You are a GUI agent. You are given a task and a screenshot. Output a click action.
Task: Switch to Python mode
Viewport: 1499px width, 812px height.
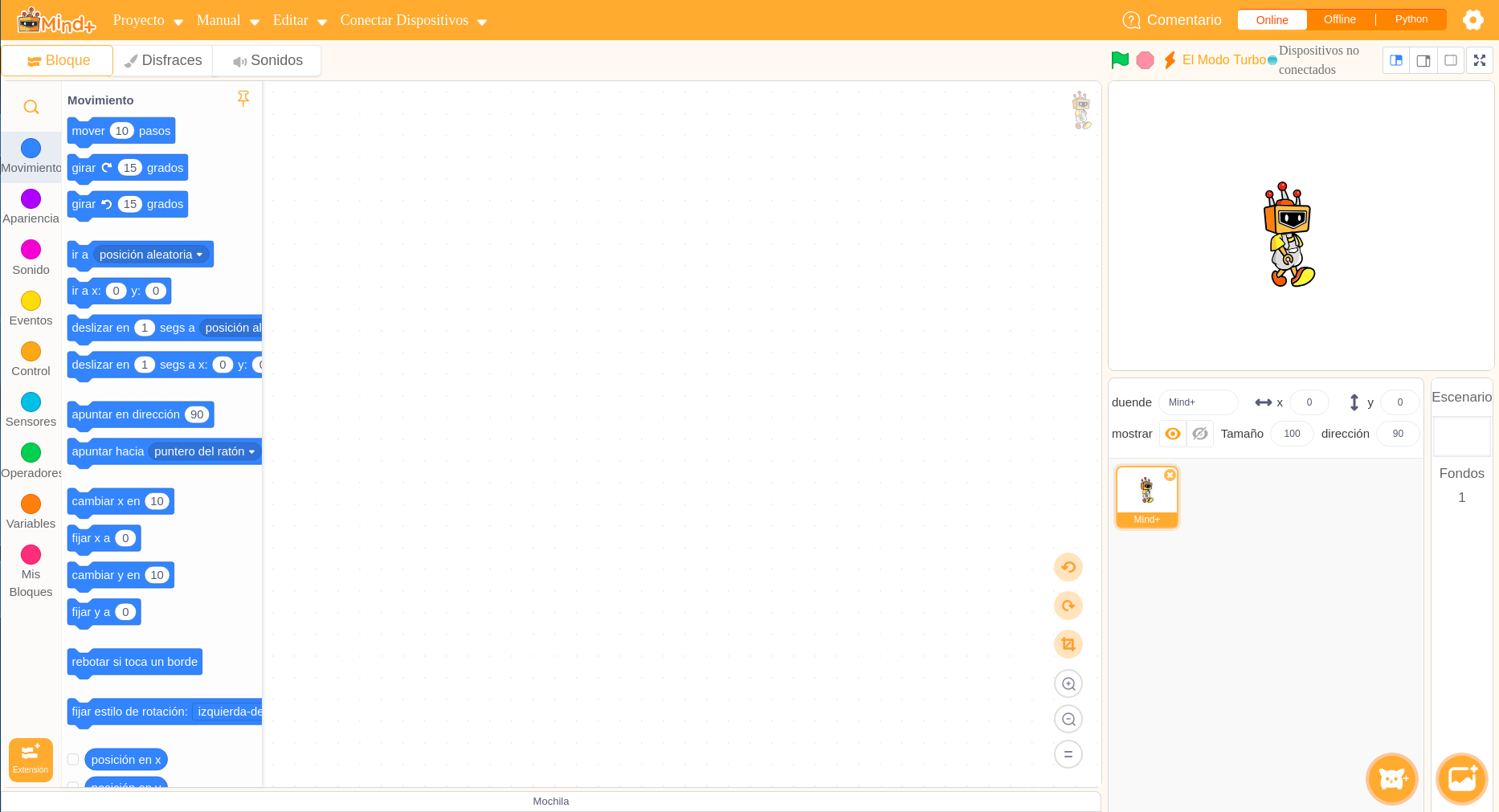[1411, 20]
